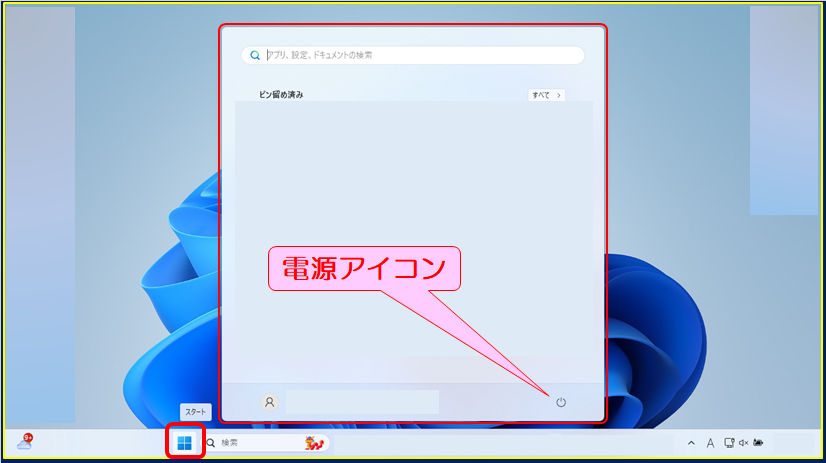Expand hidden system tray icons chevron
Image resolution: width=826 pixels, height=463 pixels.
tap(691, 442)
